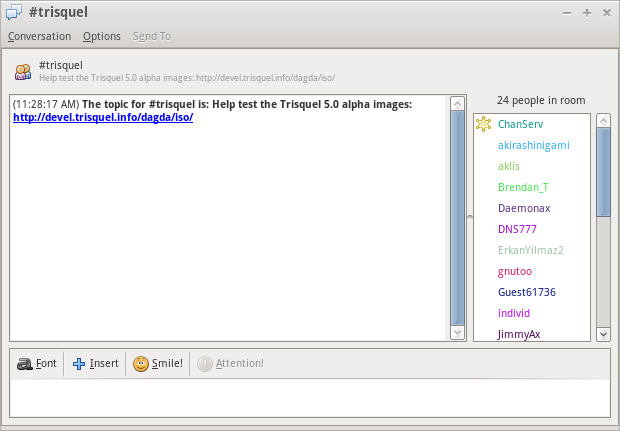Screen dimensions: 620x431
Task: Open the Font formatting button
Action: (x=37, y=363)
